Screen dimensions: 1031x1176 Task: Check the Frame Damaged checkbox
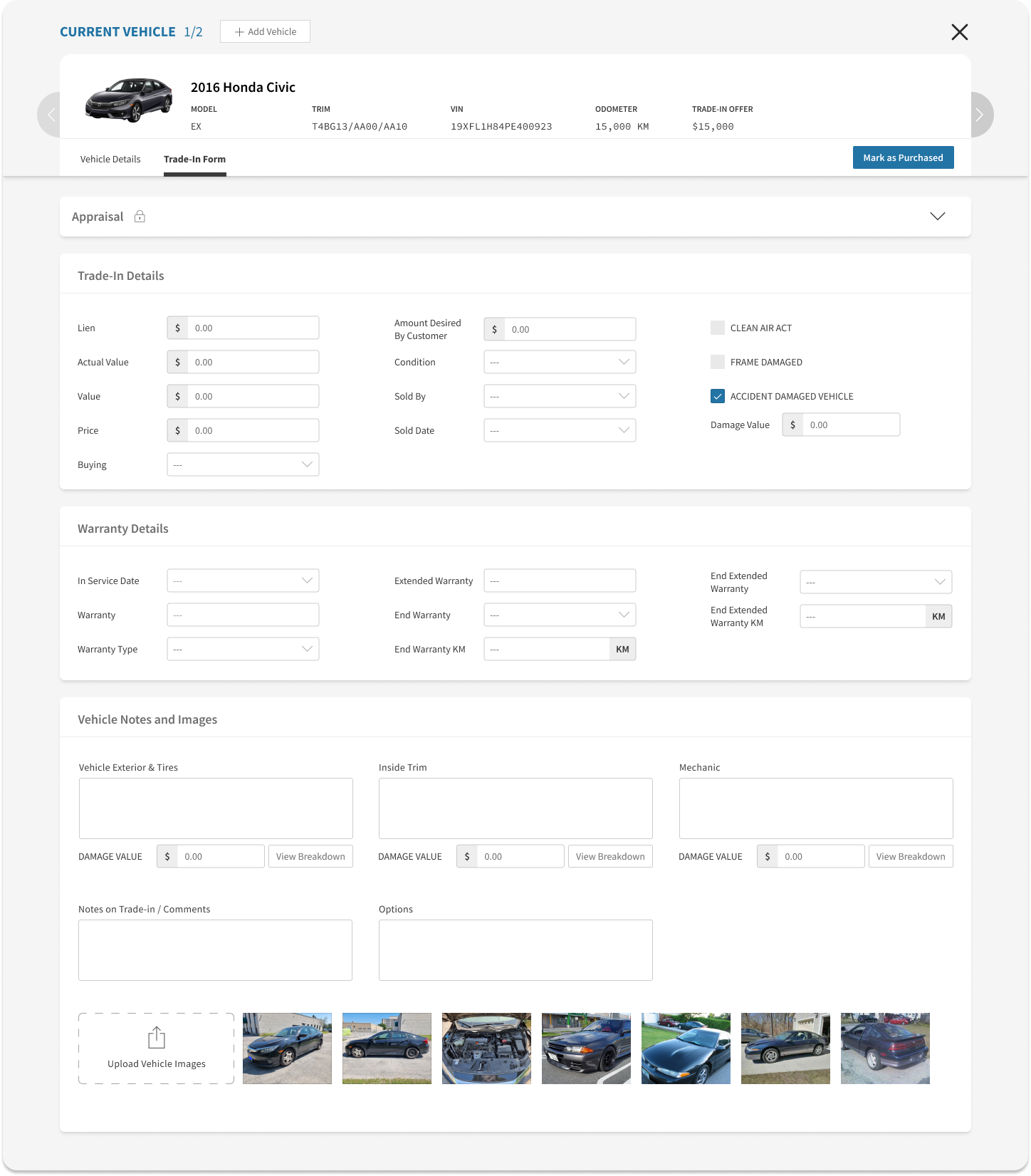click(718, 362)
